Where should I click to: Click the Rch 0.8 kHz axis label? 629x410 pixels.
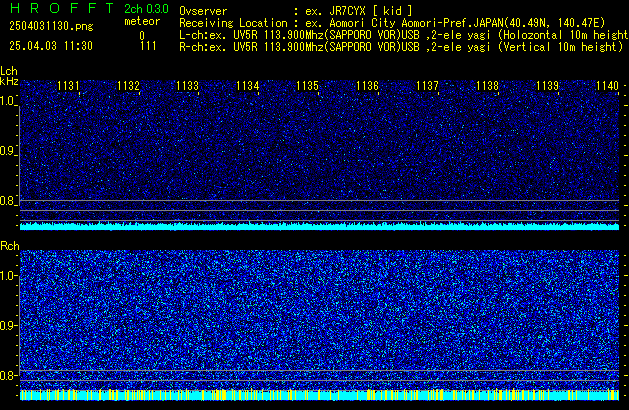tap(8, 375)
